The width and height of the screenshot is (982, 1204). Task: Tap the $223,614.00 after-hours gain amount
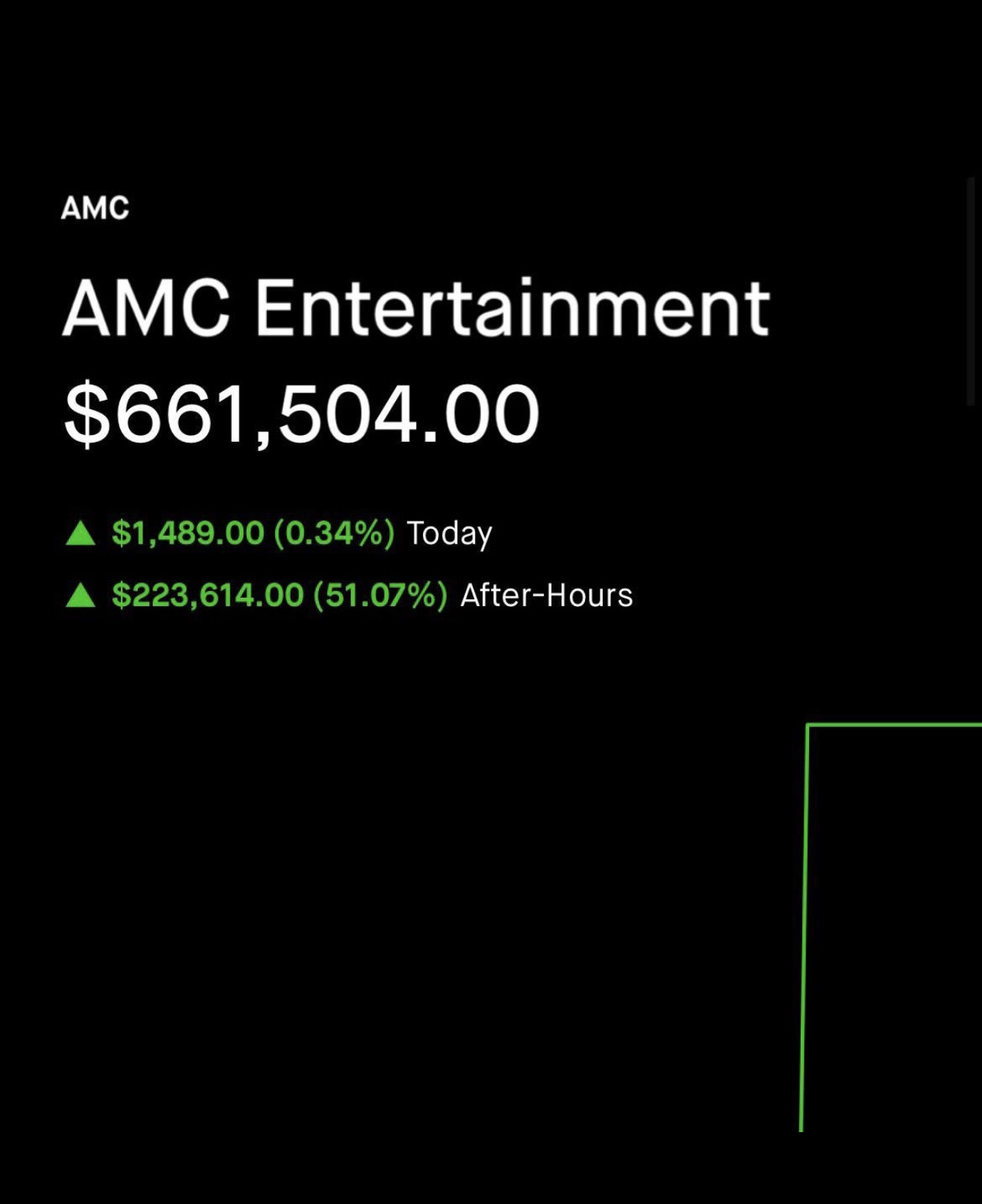207,595
